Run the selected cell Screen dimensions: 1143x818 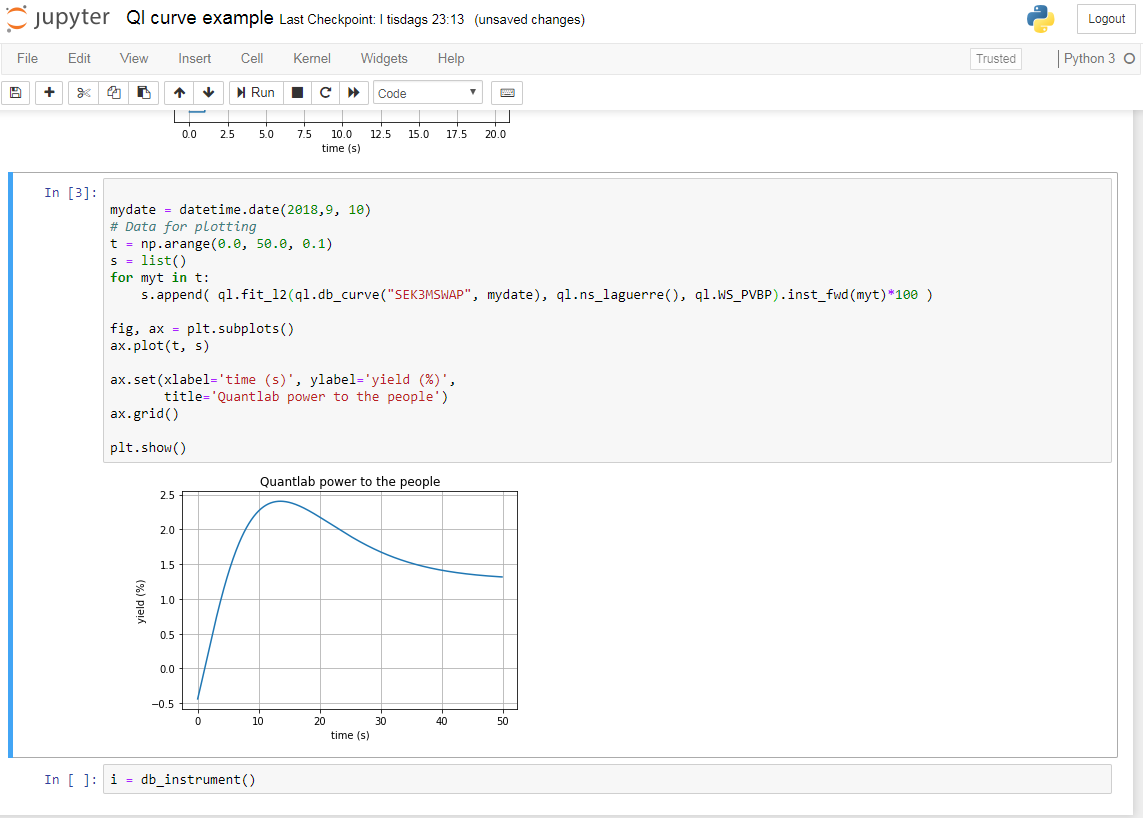(x=255, y=93)
